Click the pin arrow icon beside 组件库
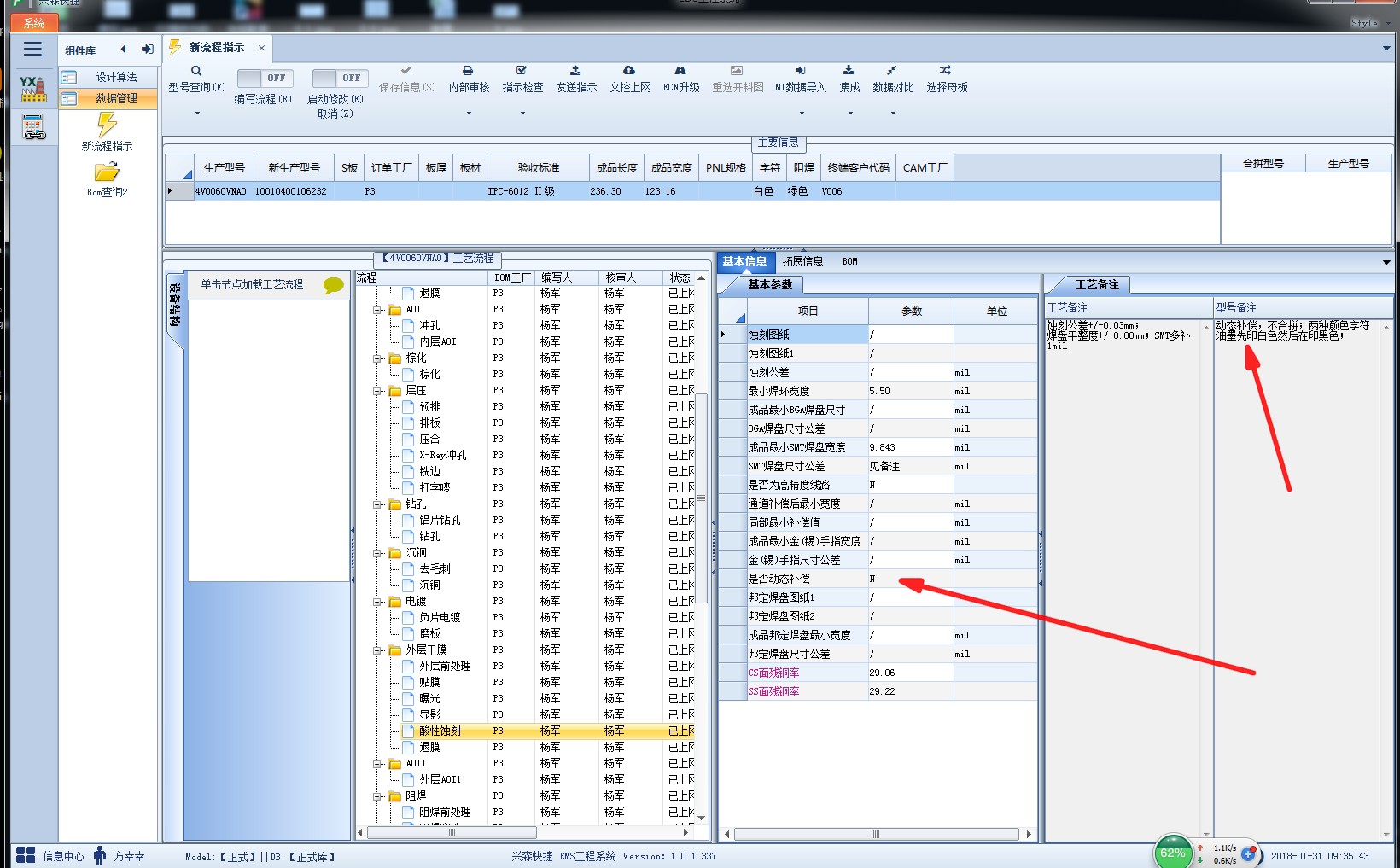This screenshot has height=868, width=1400. 147,49
